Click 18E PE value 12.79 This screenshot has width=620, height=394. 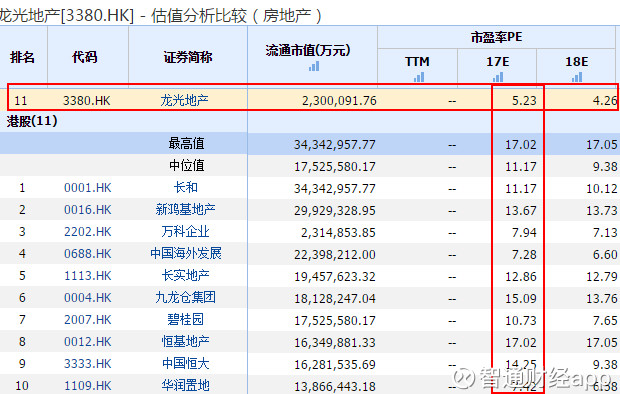pos(602,277)
